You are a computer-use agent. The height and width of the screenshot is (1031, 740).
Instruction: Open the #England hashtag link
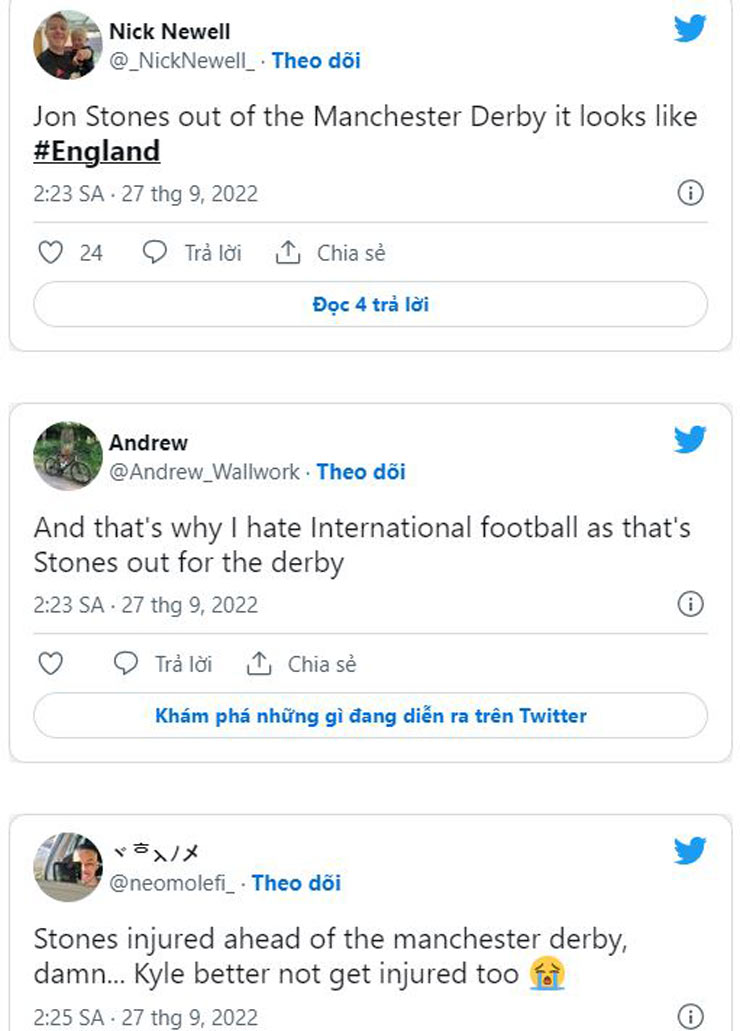coord(97,151)
